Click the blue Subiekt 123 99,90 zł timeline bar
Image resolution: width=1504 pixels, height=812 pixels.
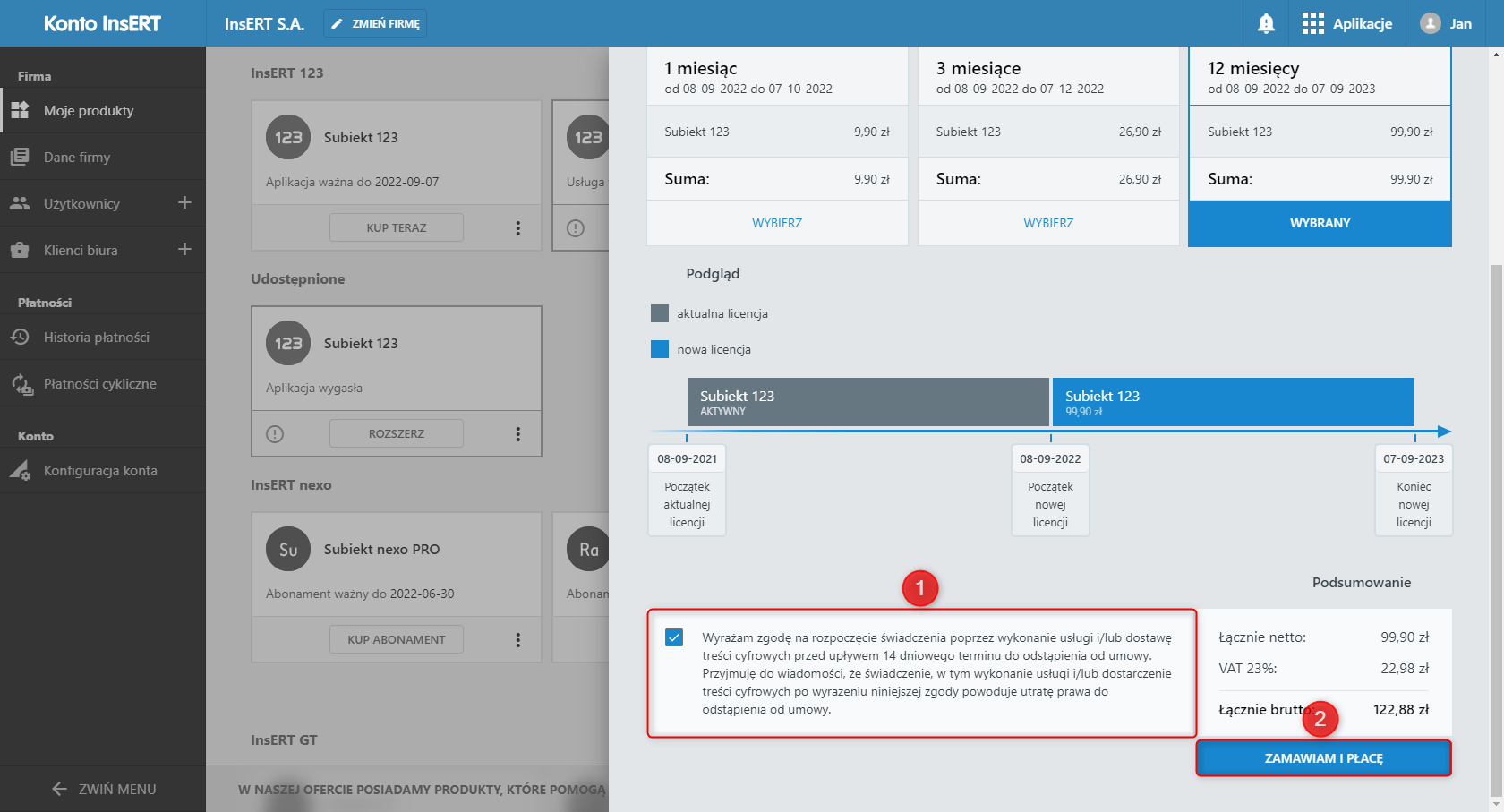[x=1233, y=402]
